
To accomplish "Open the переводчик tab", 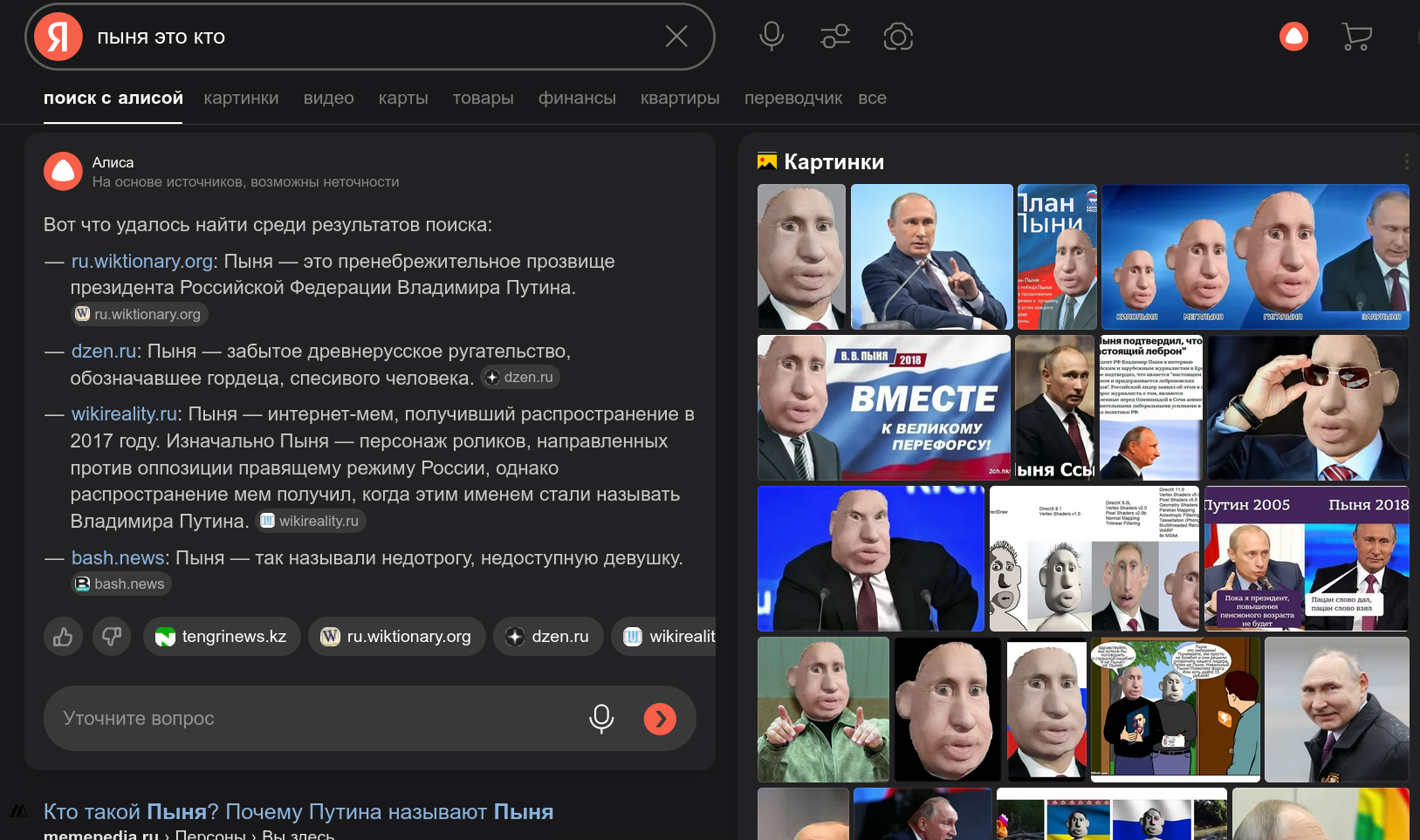I will pos(793,98).
